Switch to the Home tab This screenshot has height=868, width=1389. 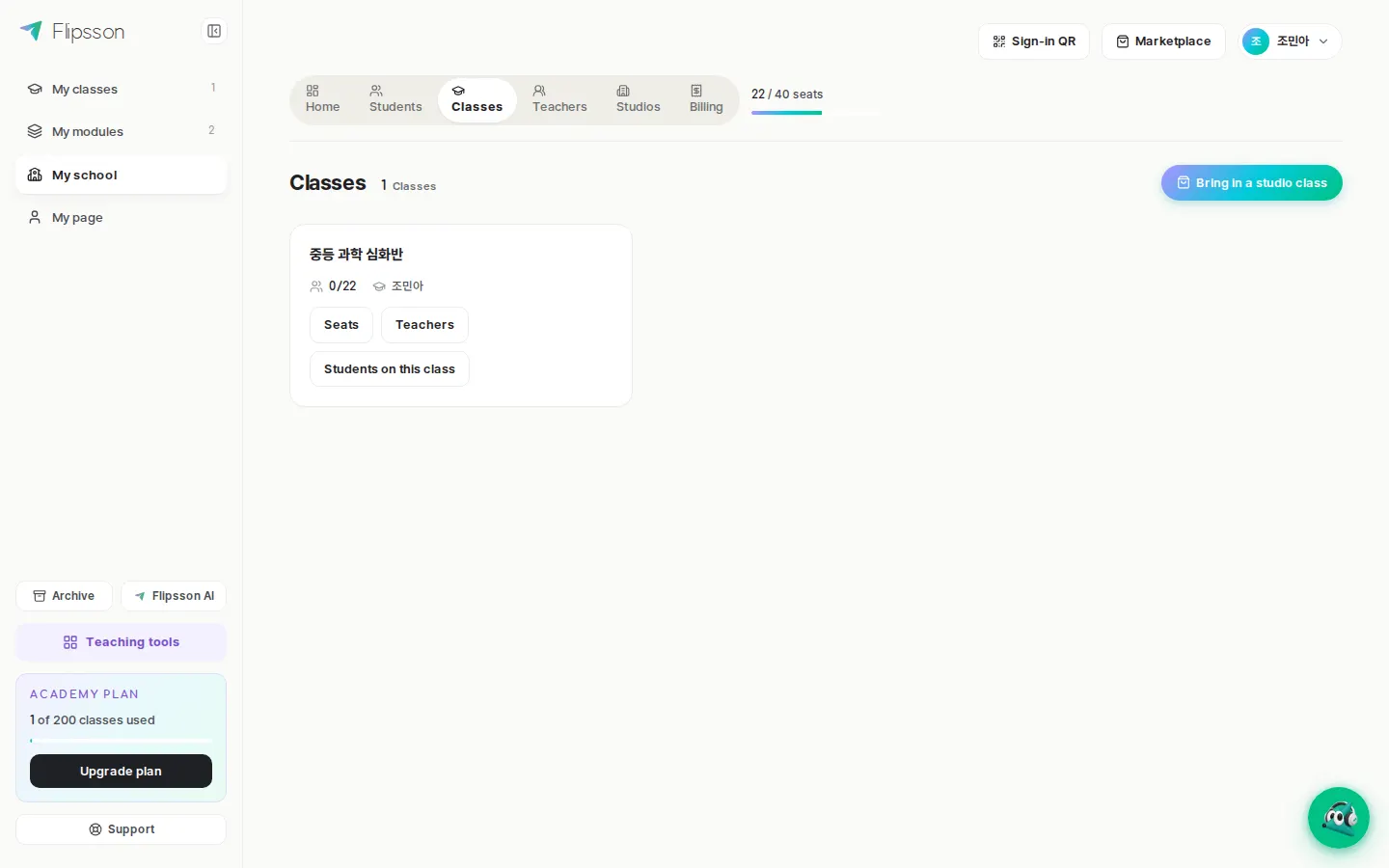[322, 99]
